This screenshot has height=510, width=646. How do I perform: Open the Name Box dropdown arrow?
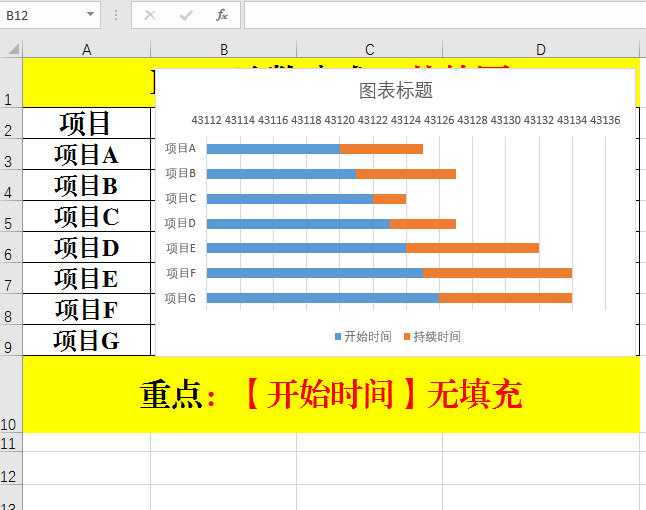pos(91,15)
